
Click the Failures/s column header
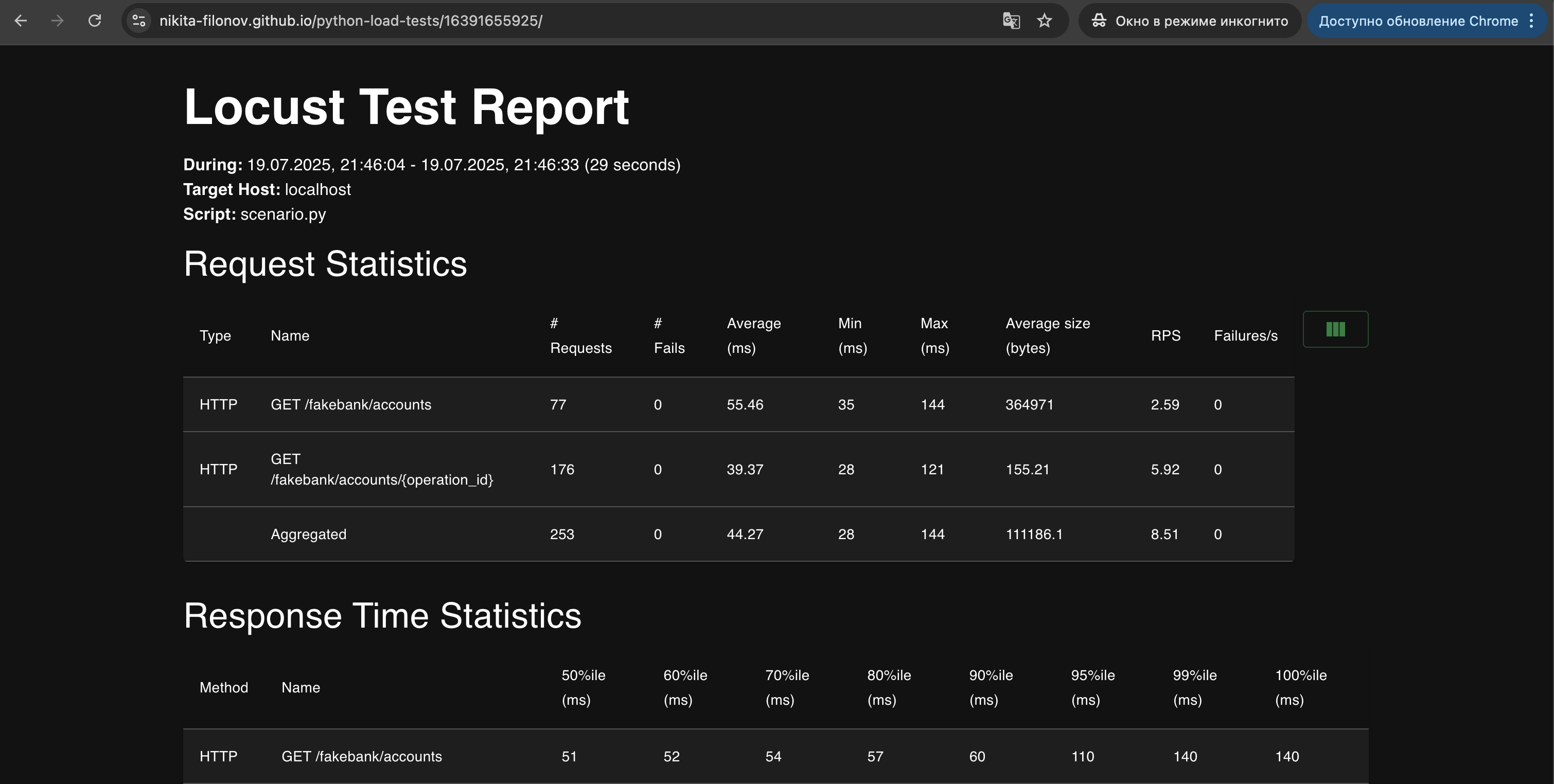pos(1246,336)
